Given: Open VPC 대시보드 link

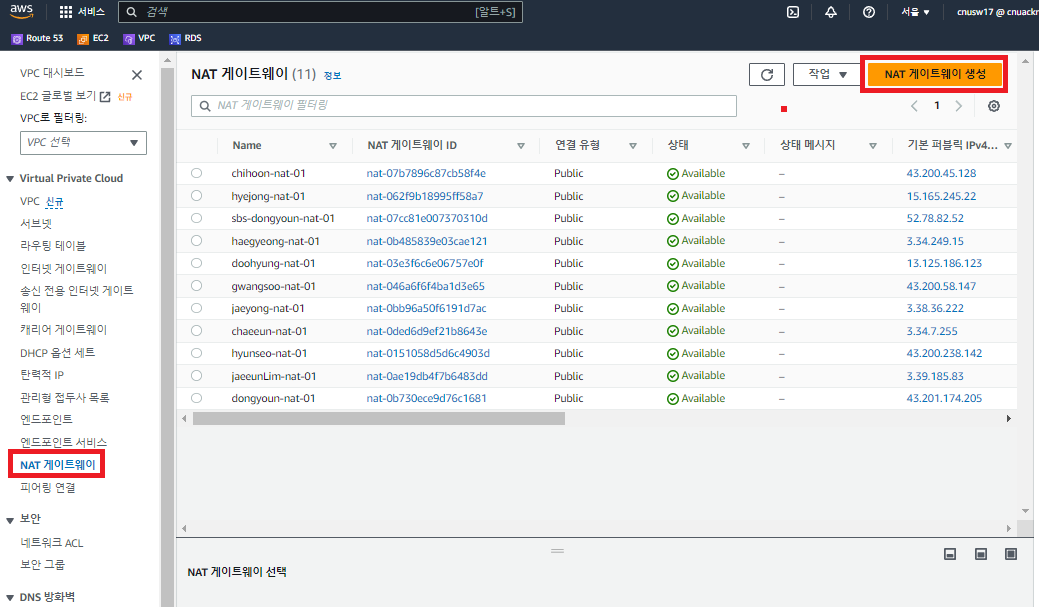Looking at the screenshot, I should coord(52,72).
